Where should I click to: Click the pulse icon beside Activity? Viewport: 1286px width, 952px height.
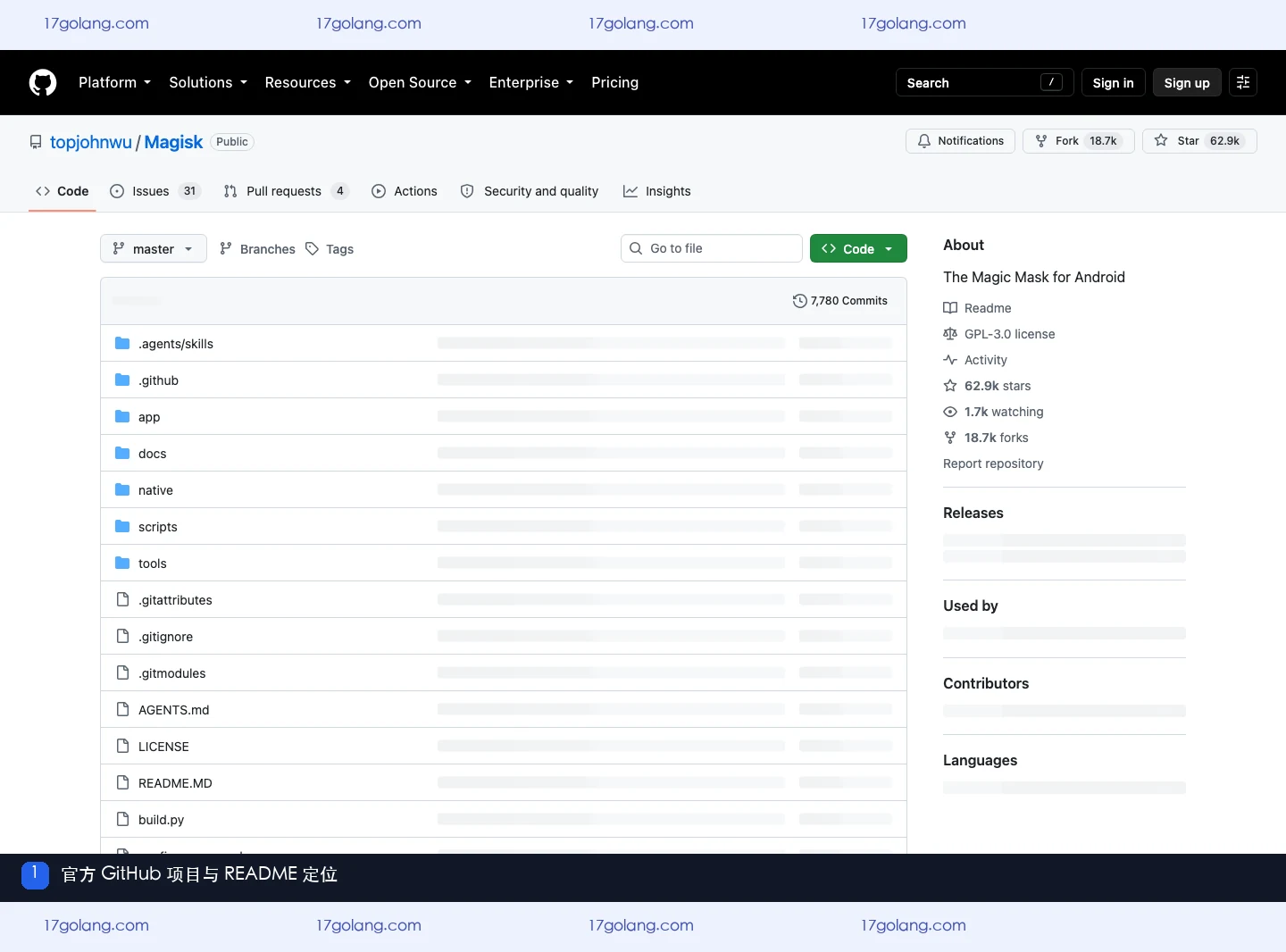[950, 360]
